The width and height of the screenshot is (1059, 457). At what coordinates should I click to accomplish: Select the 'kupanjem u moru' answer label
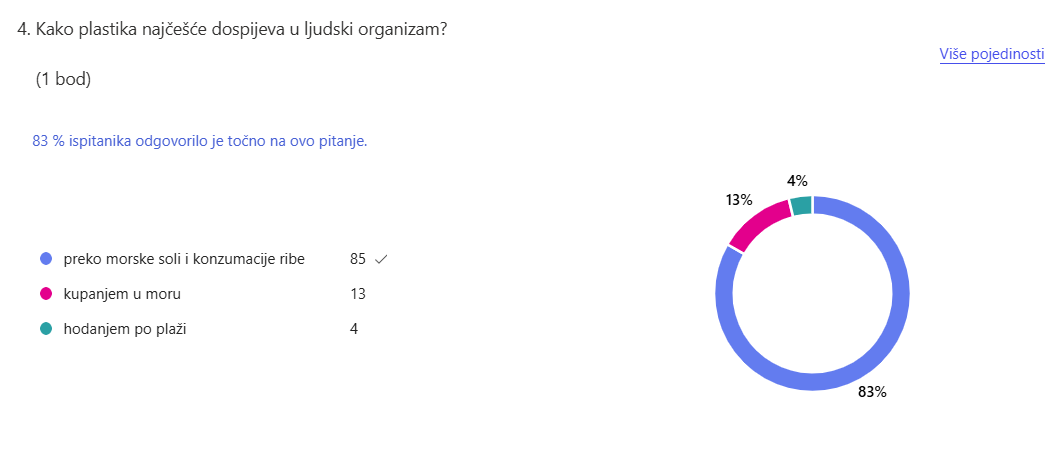122,294
